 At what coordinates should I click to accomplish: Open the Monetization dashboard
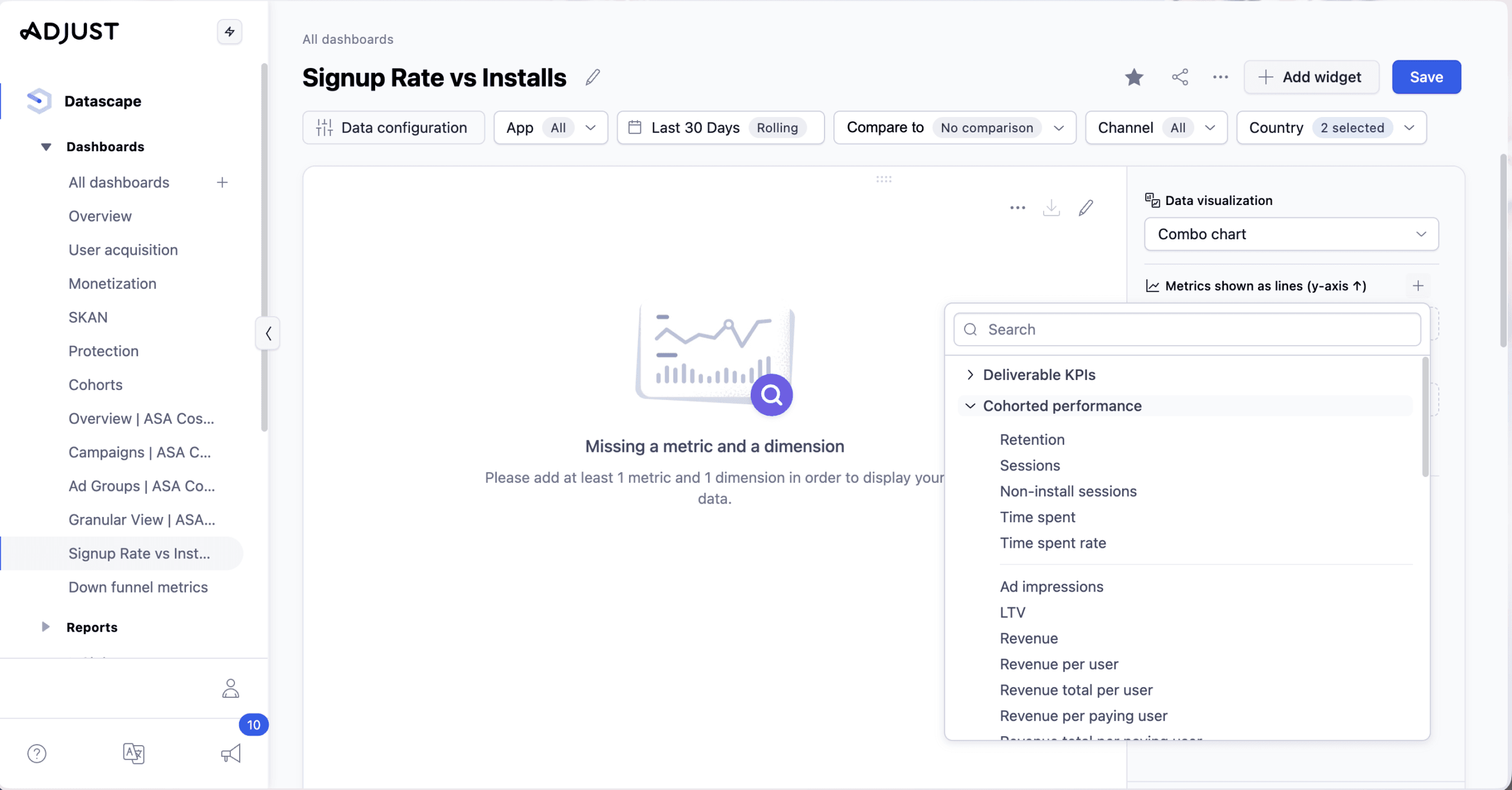coord(112,284)
